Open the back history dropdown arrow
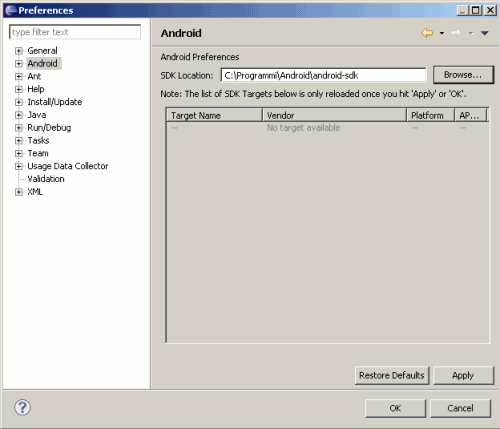The height and width of the screenshot is (429, 500). [442, 33]
